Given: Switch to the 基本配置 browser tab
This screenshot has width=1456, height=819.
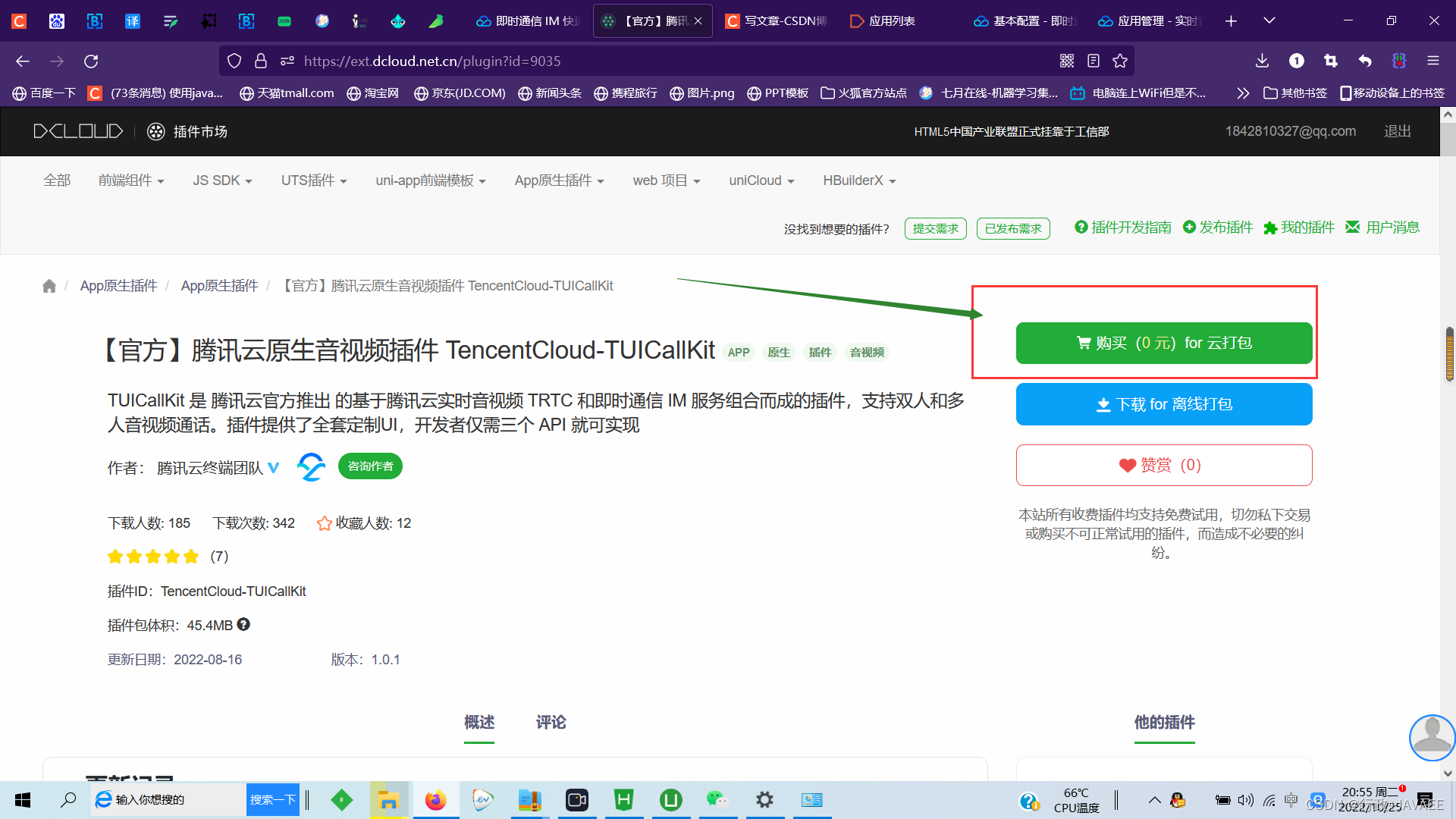Looking at the screenshot, I should pyautogui.click(x=1025, y=21).
